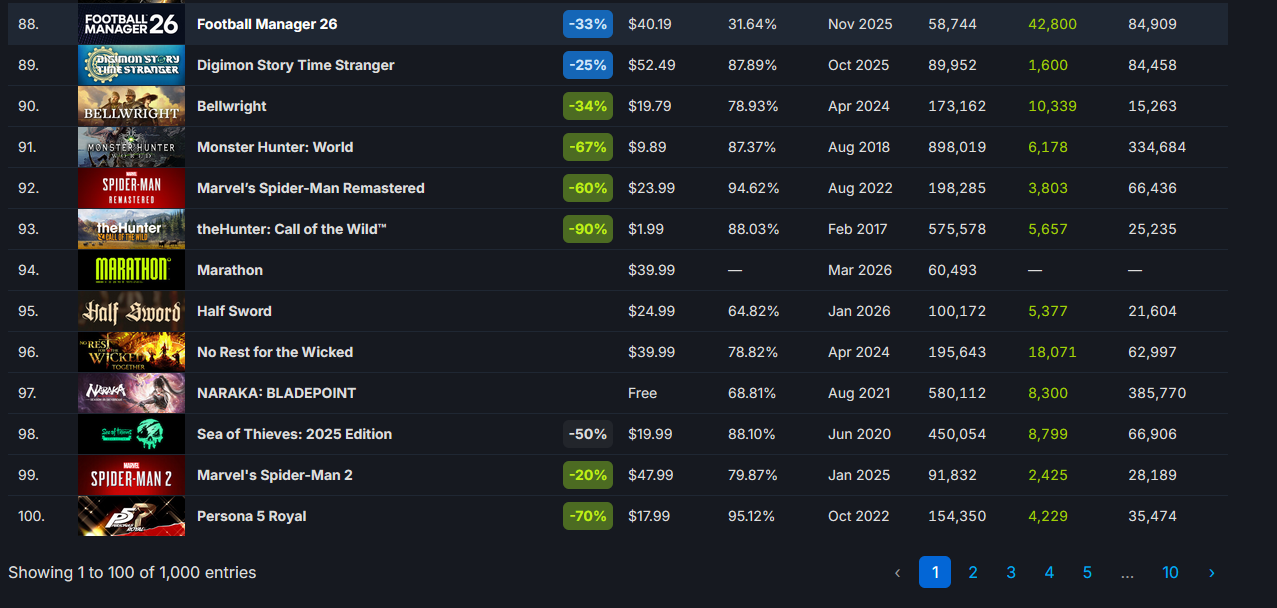This screenshot has width=1277, height=608.
Task: Click the 95.12% rating for Persona 5 Royal
Action: [753, 516]
